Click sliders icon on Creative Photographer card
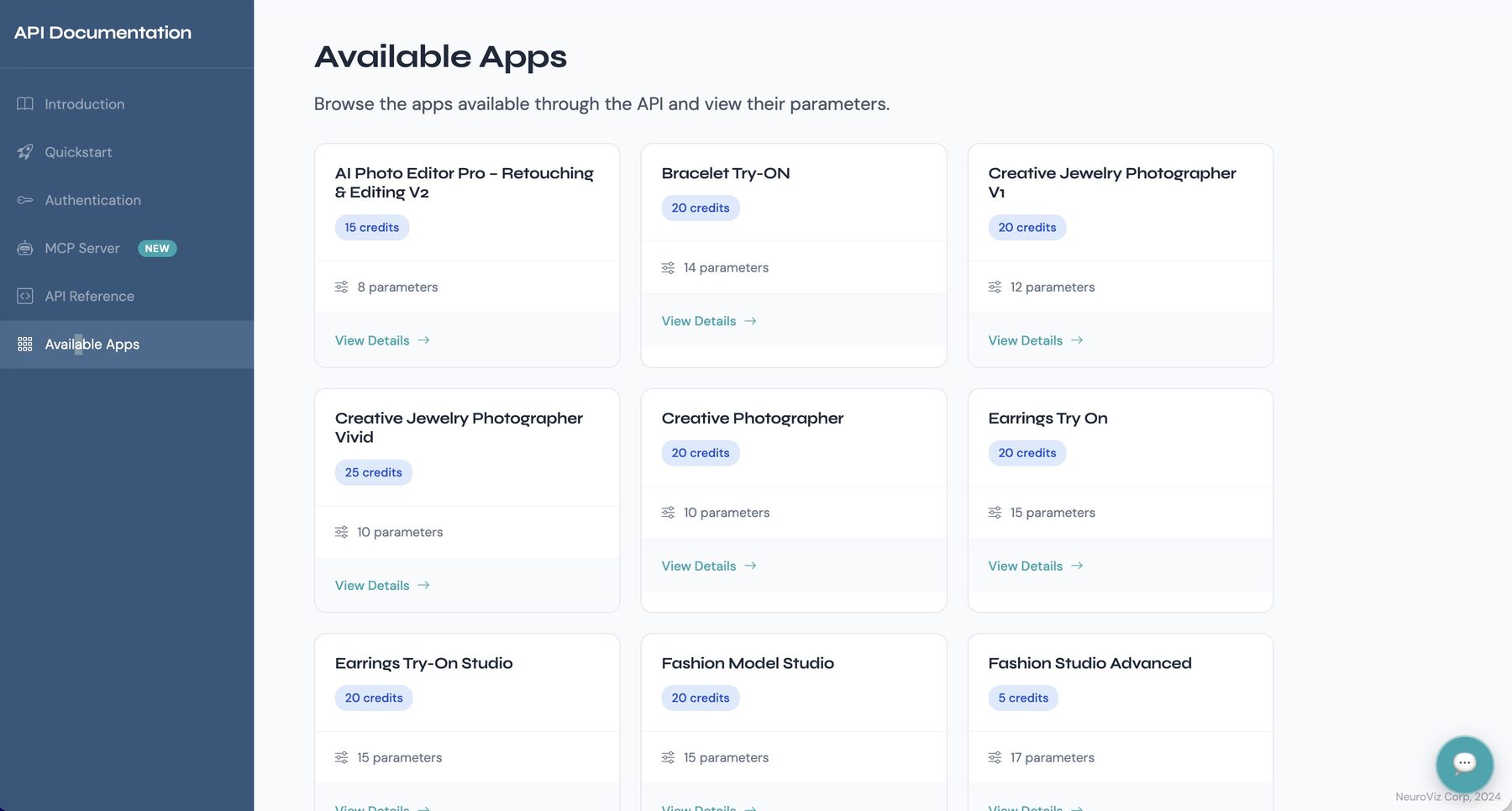Screen dimensions: 1512x811 [x=669, y=513]
